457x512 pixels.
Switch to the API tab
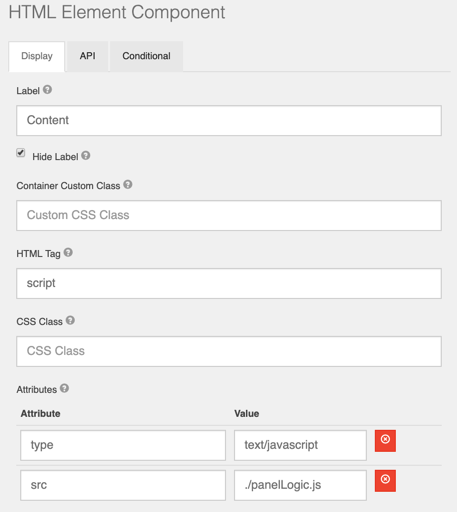click(x=87, y=56)
